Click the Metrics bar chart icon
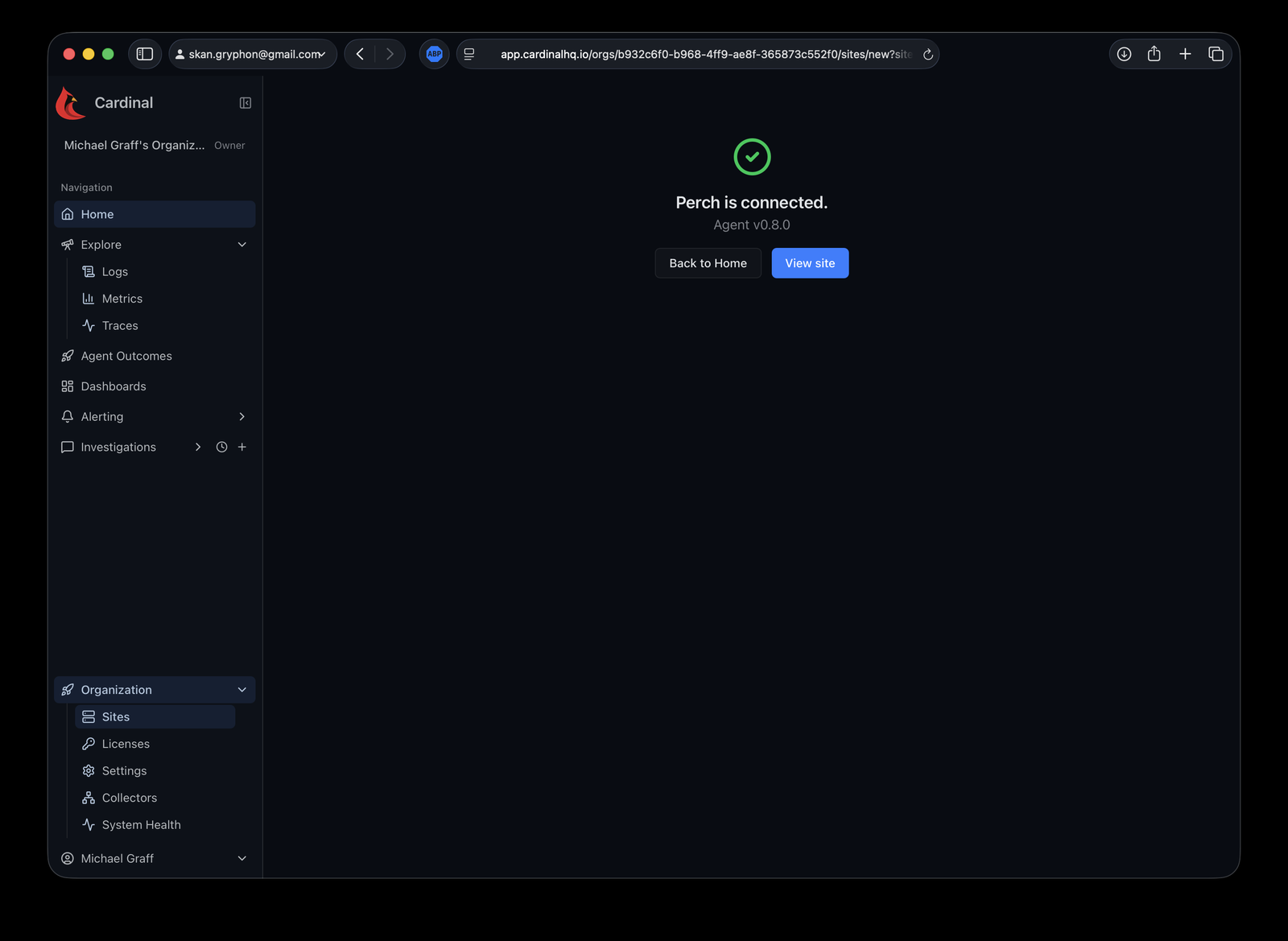This screenshot has width=1288, height=941. coord(89,299)
